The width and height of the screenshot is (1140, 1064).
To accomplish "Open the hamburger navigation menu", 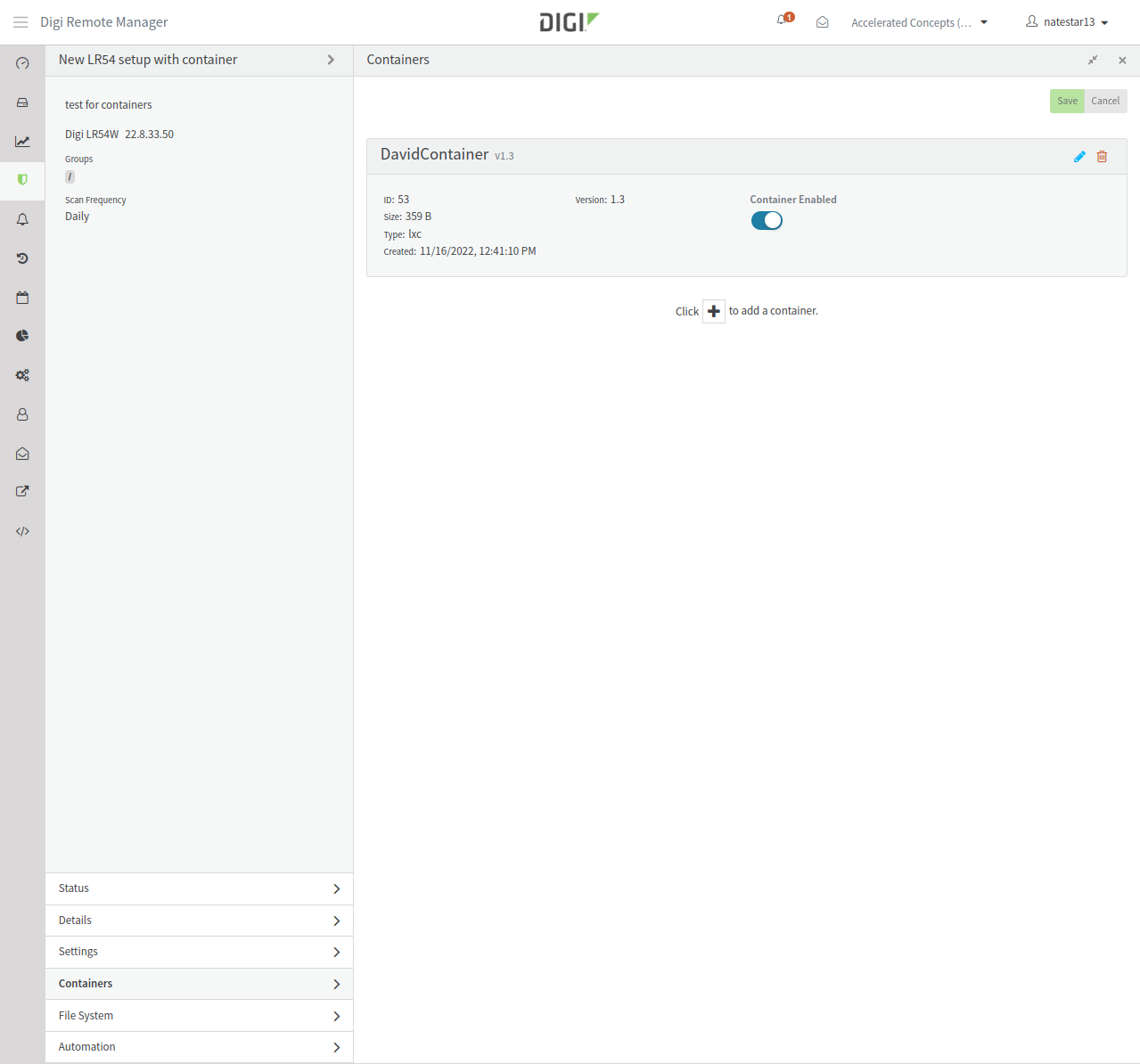I will [x=21, y=22].
